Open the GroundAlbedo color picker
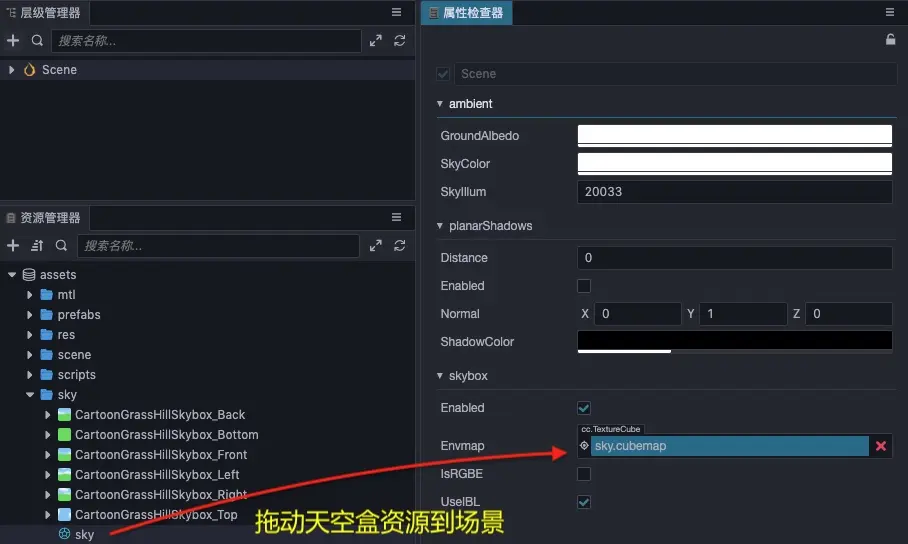The image size is (908, 544). [x=734, y=136]
